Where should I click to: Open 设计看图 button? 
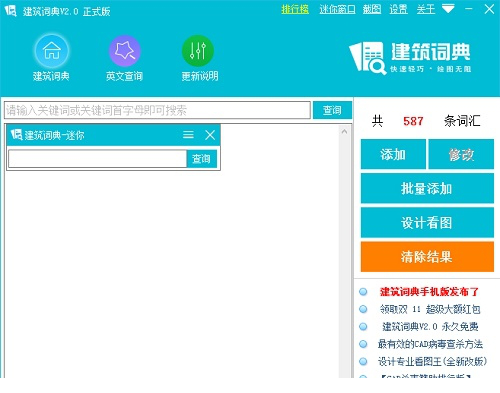pos(427,223)
